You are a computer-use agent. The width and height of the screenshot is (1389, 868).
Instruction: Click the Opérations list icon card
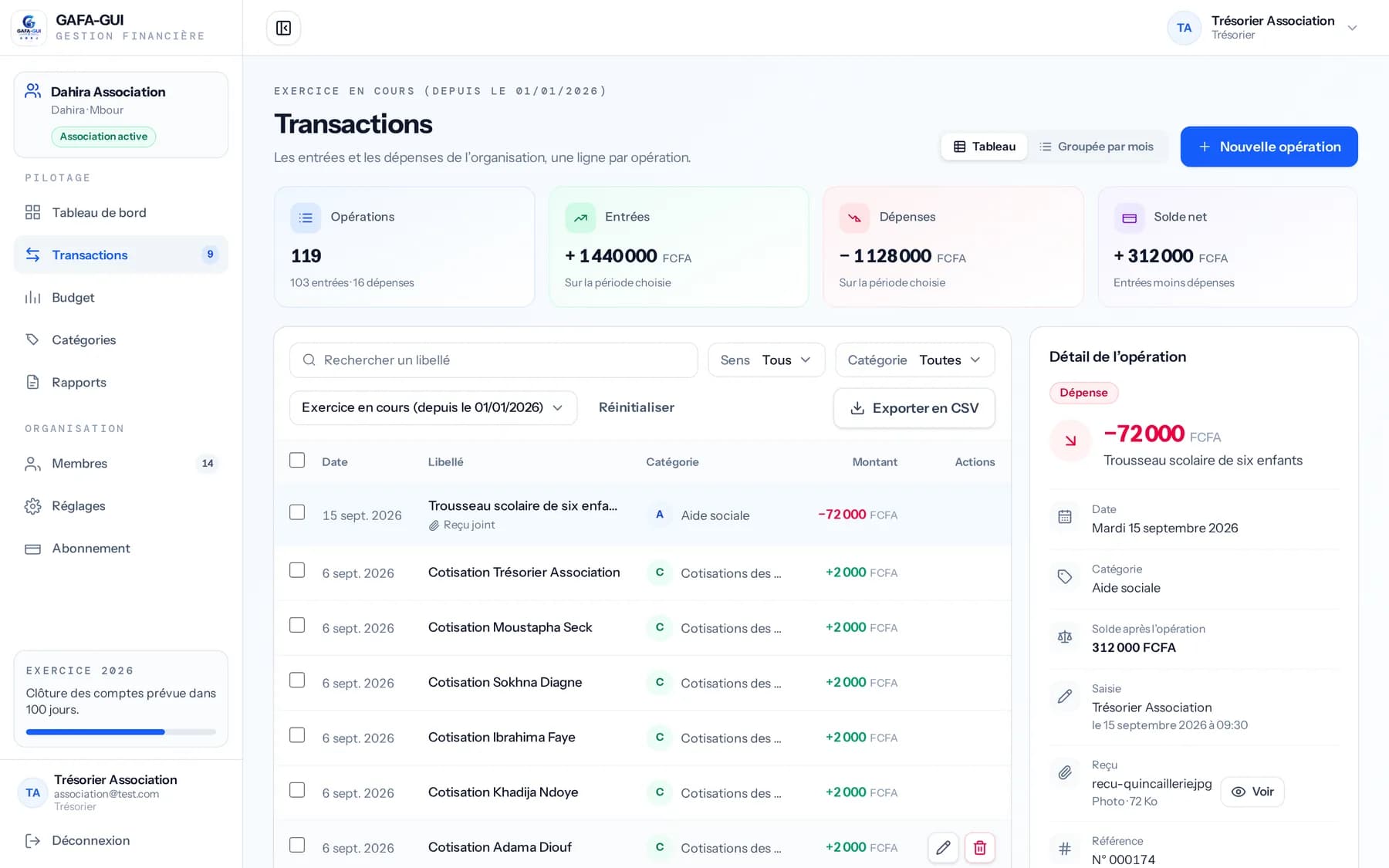tap(306, 218)
